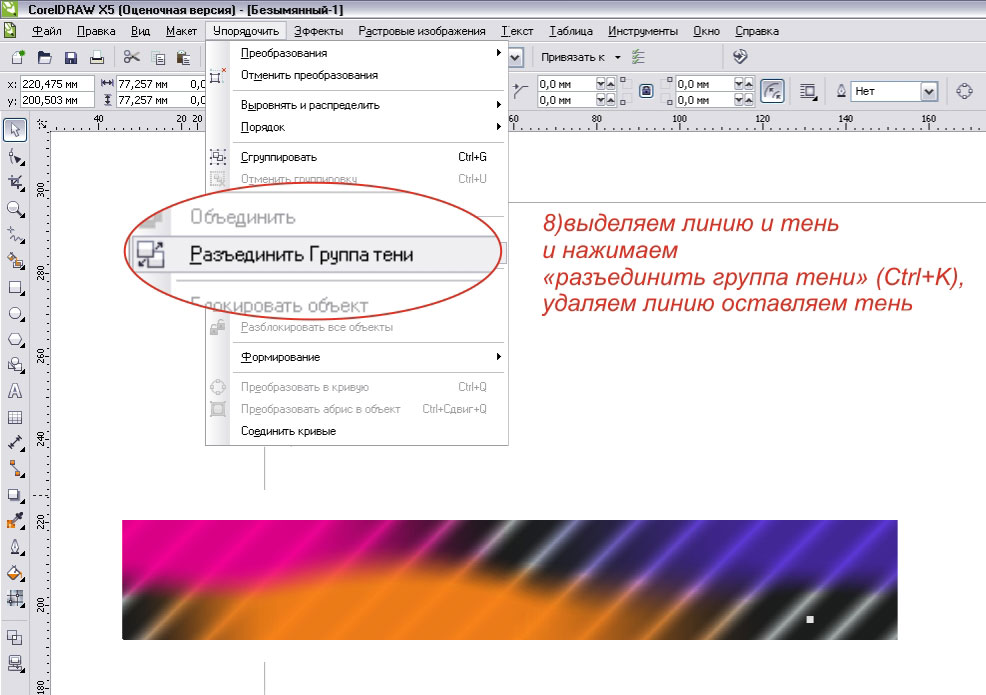Select the Smart Fill tool
The height and width of the screenshot is (695, 986).
(x=15, y=260)
